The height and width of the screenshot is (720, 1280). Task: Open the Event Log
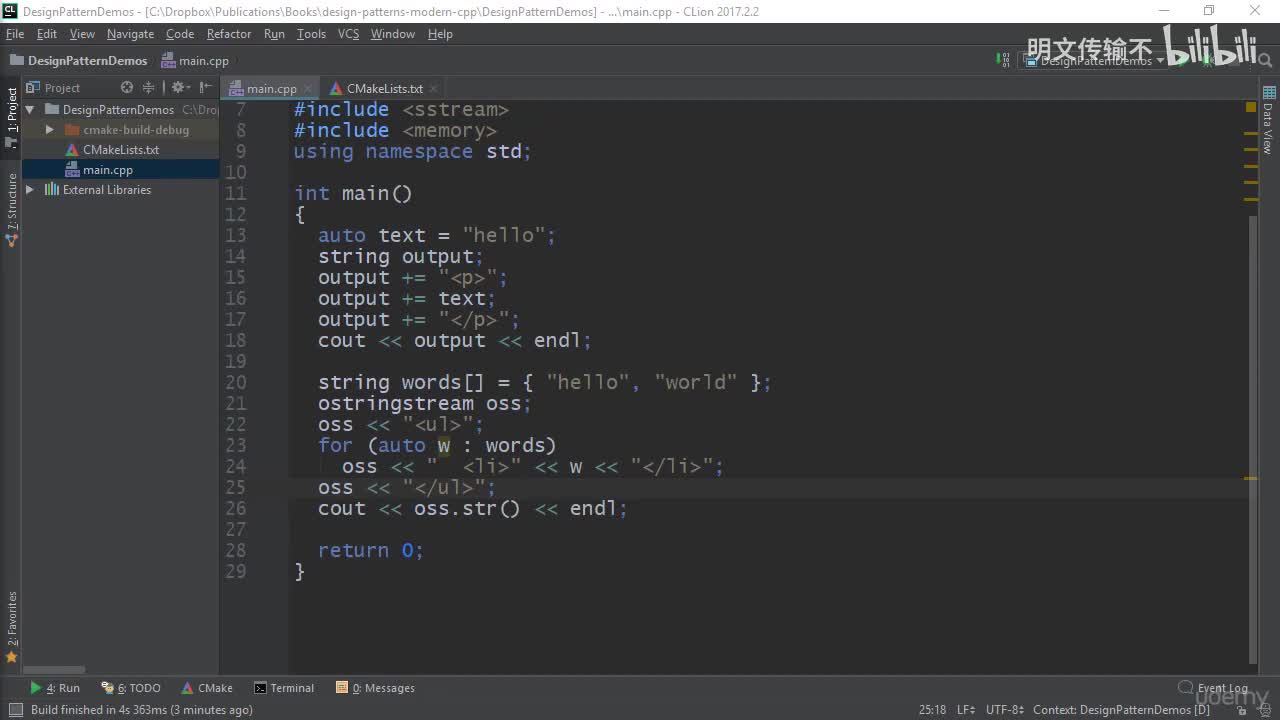[1213, 688]
